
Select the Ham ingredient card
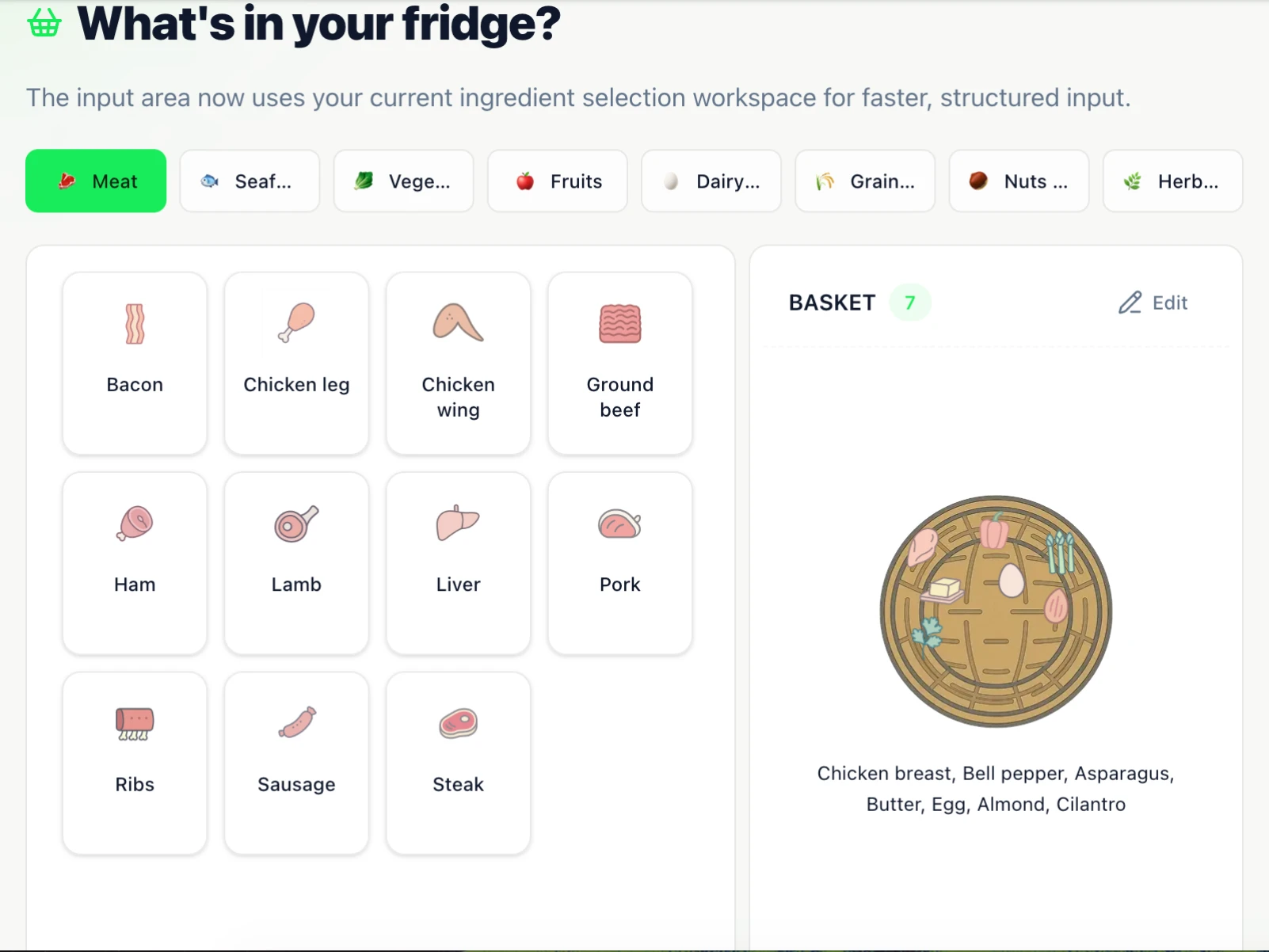tap(135, 562)
